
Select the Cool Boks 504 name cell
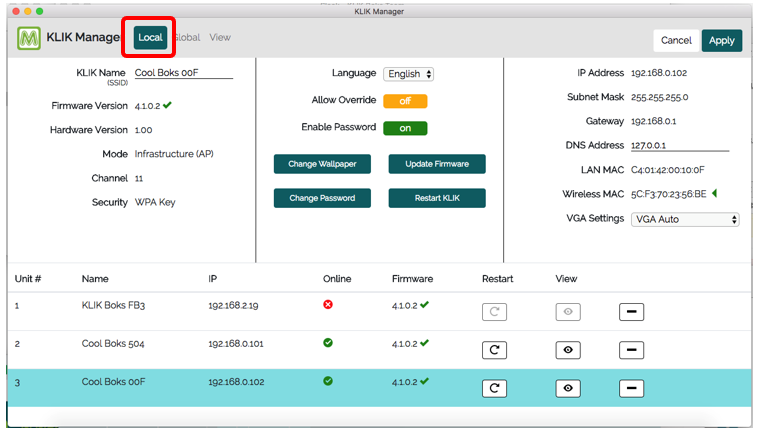click(113, 344)
